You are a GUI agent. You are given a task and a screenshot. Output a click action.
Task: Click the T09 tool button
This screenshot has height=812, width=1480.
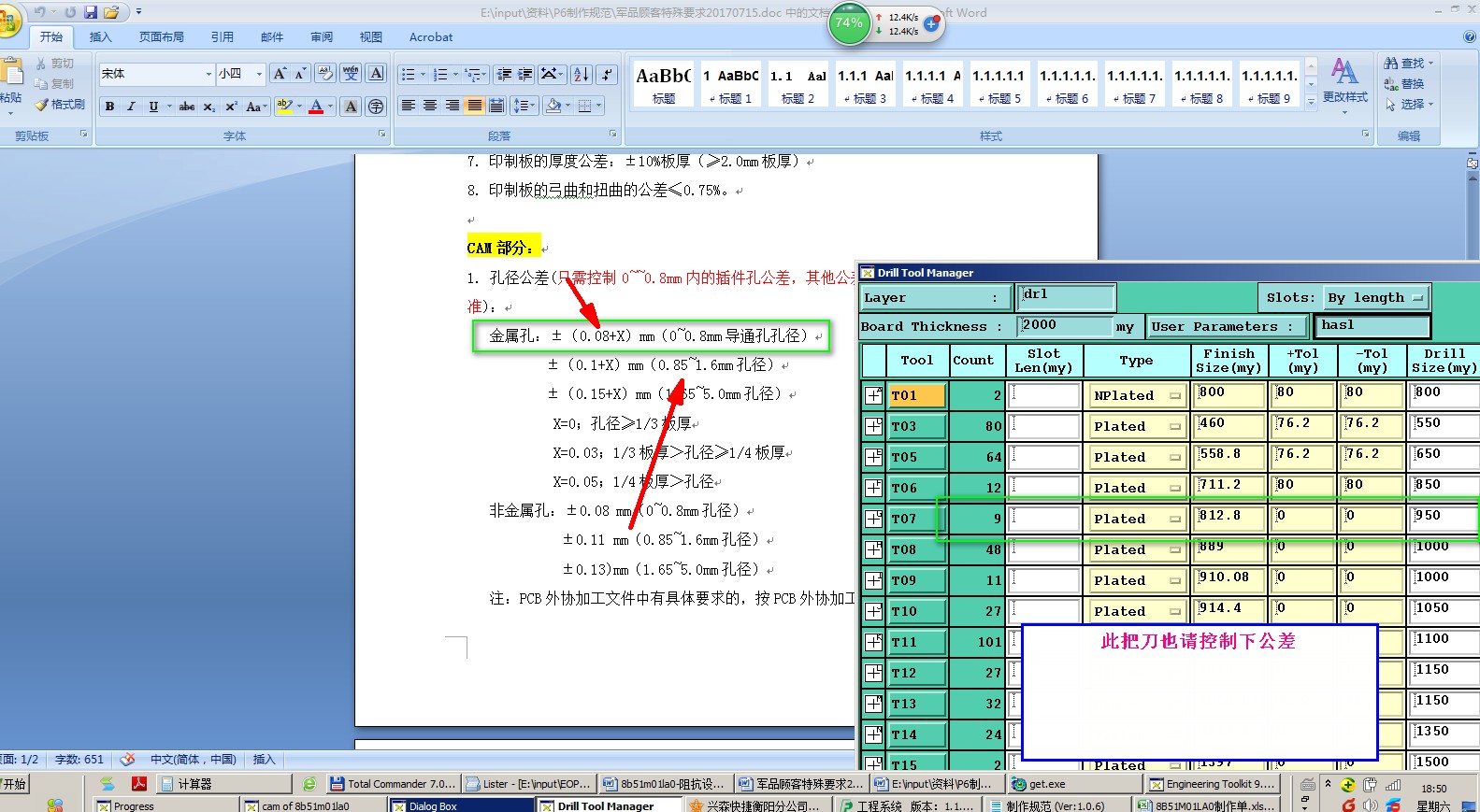916,580
